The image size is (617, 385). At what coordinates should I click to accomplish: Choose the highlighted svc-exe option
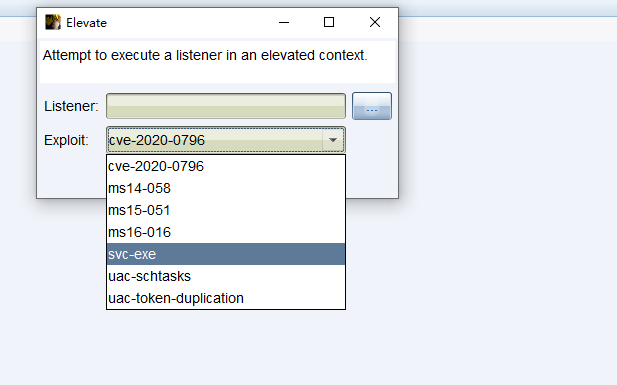(x=226, y=254)
